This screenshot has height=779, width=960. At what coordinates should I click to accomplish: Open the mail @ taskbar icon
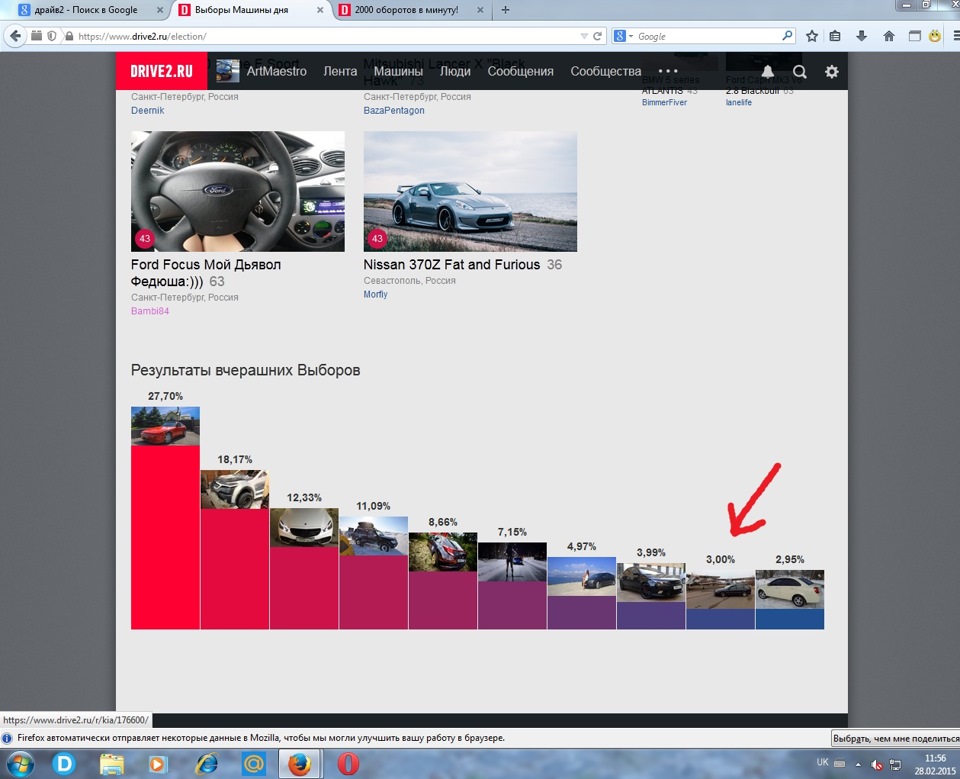click(x=253, y=764)
